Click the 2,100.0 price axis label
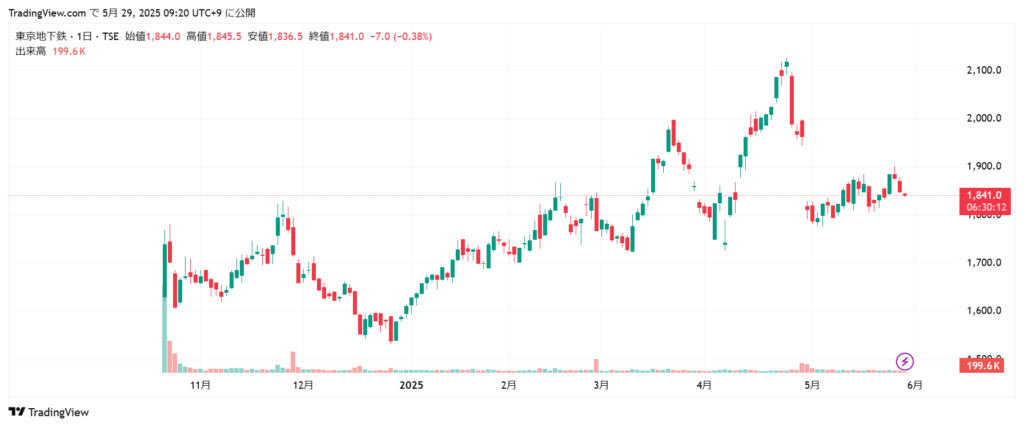Image resolution: width=1024 pixels, height=427 pixels. point(984,70)
